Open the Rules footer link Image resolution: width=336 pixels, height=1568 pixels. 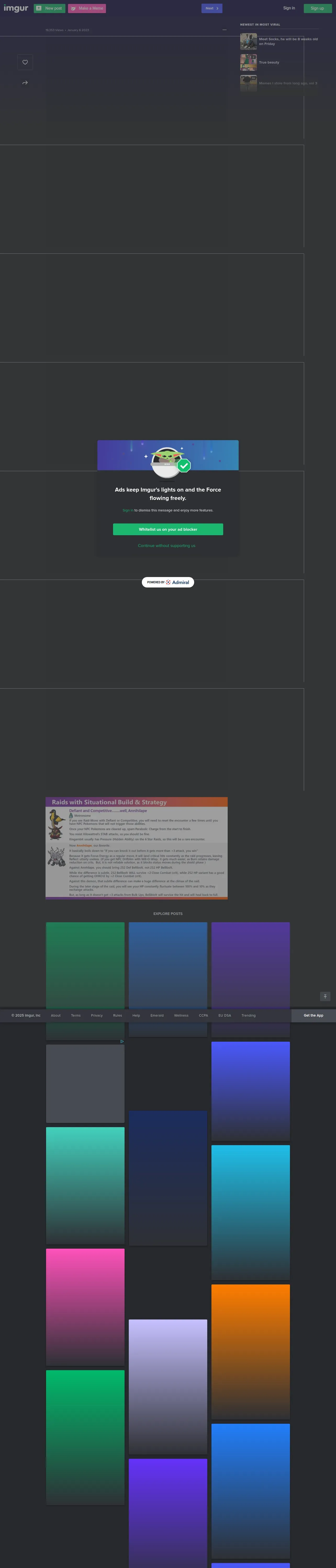(118, 1015)
